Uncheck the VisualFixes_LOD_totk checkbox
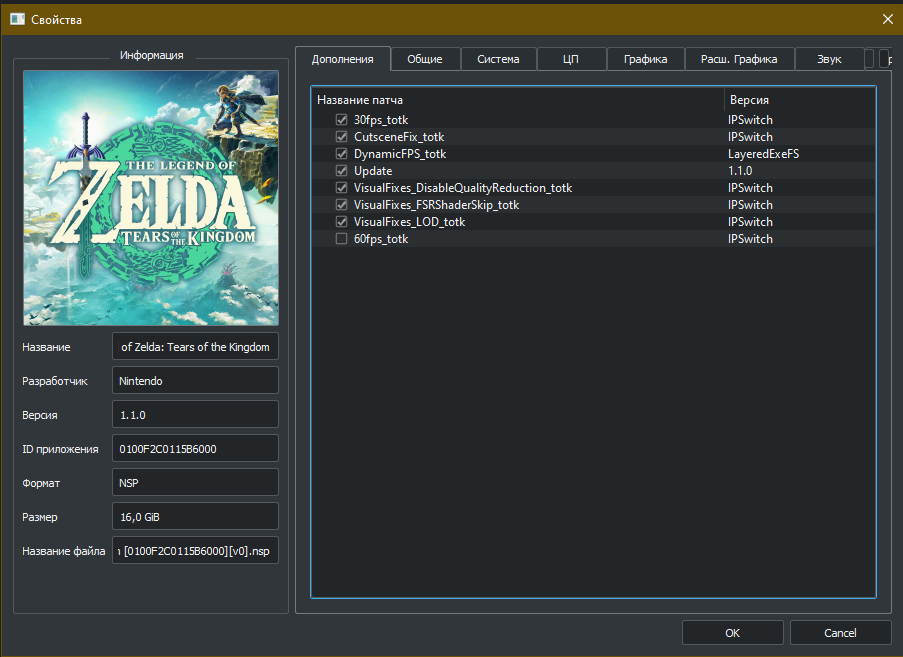Image resolution: width=903 pixels, height=657 pixels. pyautogui.click(x=342, y=222)
